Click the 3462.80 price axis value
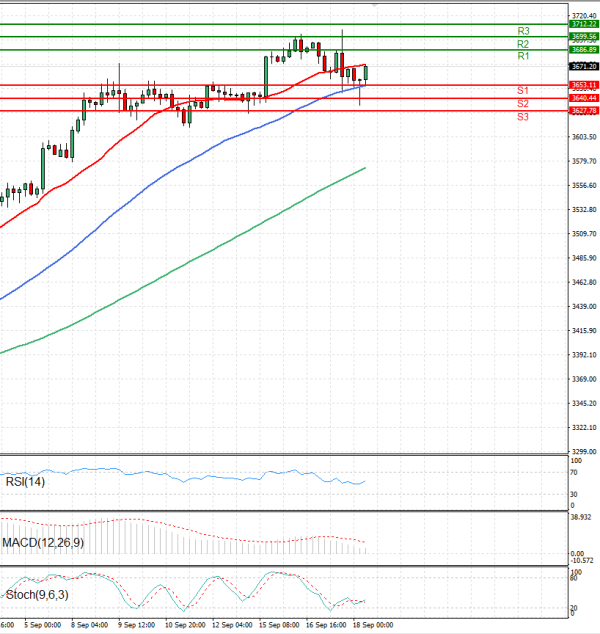The width and height of the screenshot is (600, 634). [584, 282]
